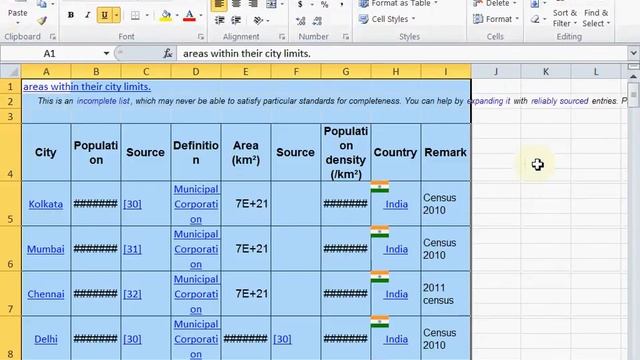Open the [32] source link
640x360 pixels.
click(x=132, y=294)
